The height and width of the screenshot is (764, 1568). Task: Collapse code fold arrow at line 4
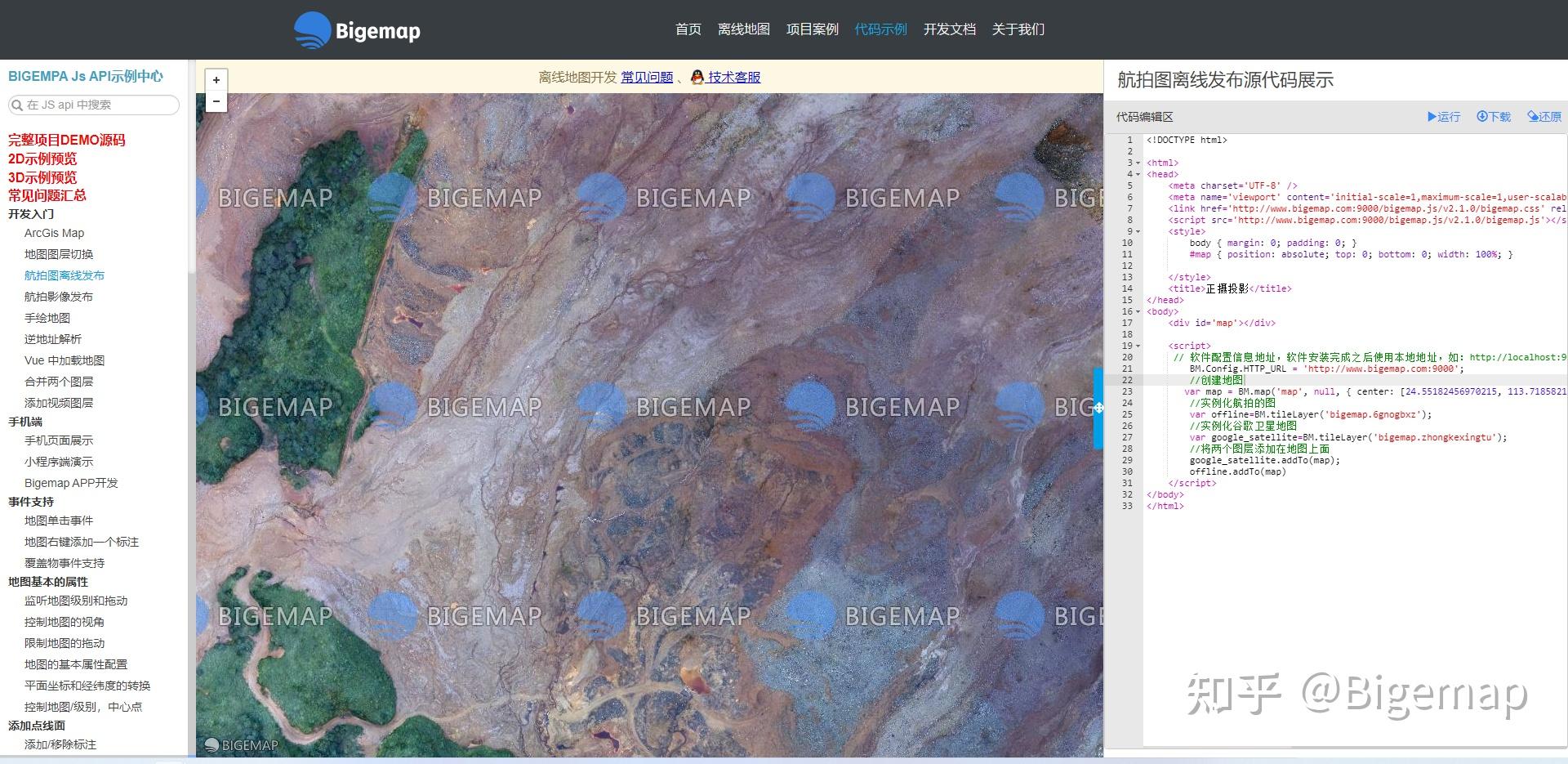coord(1138,175)
